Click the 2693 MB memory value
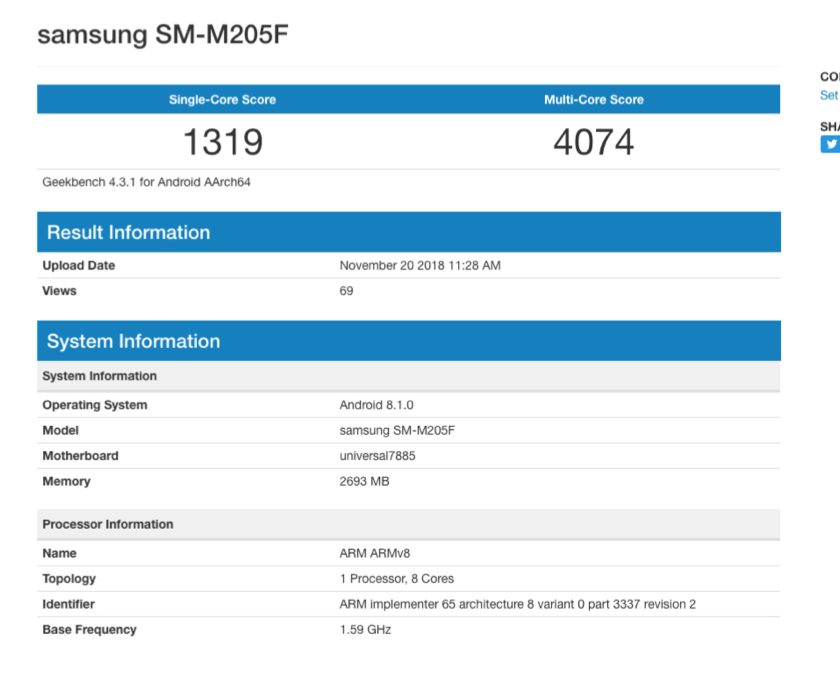Screen dimensions: 840x673 (x=364, y=481)
